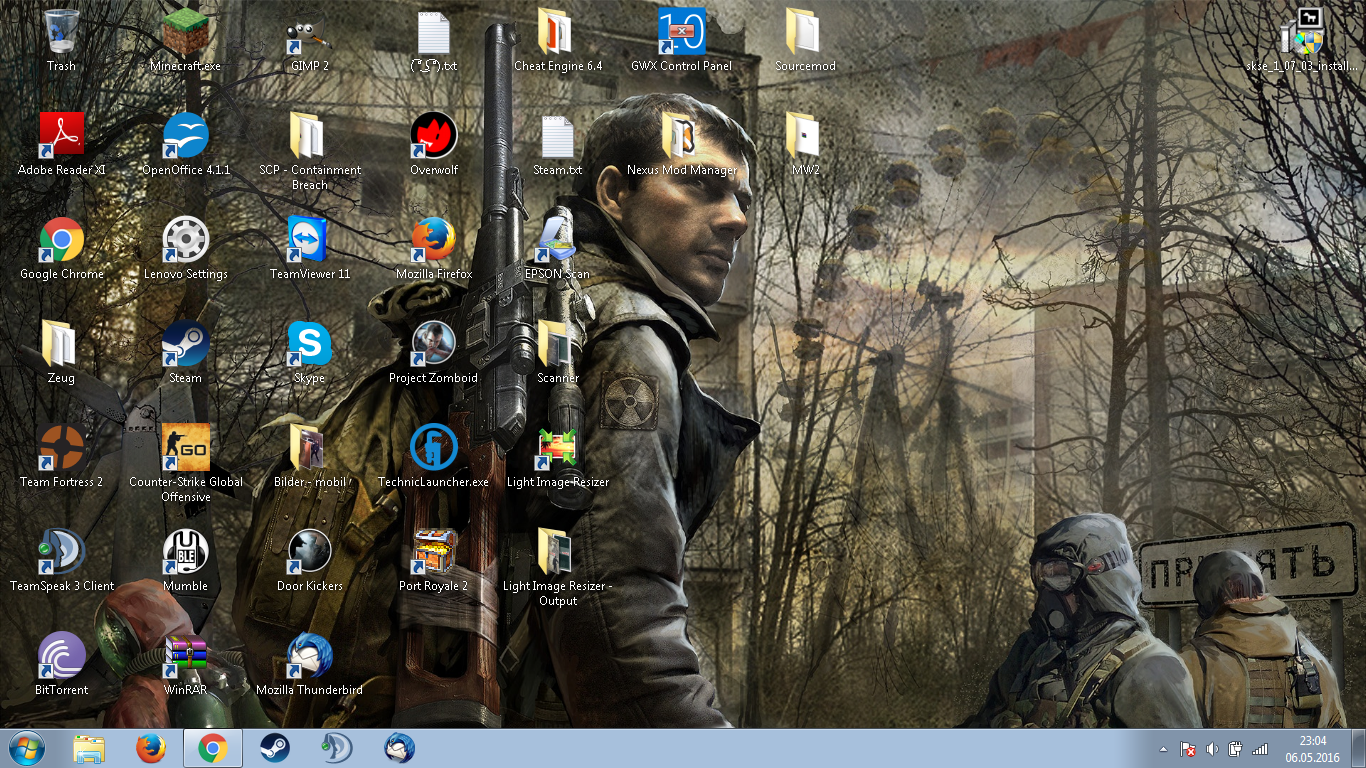Launch the Mumble desktop shortcut
This screenshot has height=768, width=1366.
coord(185,554)
